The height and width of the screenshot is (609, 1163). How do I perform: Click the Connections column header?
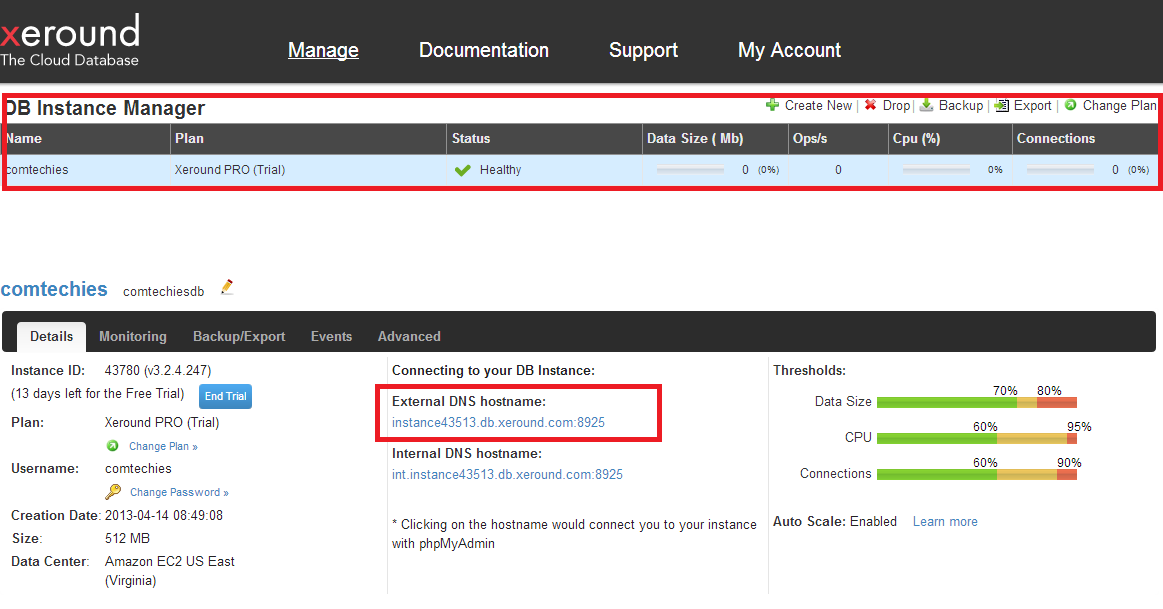pos(1085,139)
